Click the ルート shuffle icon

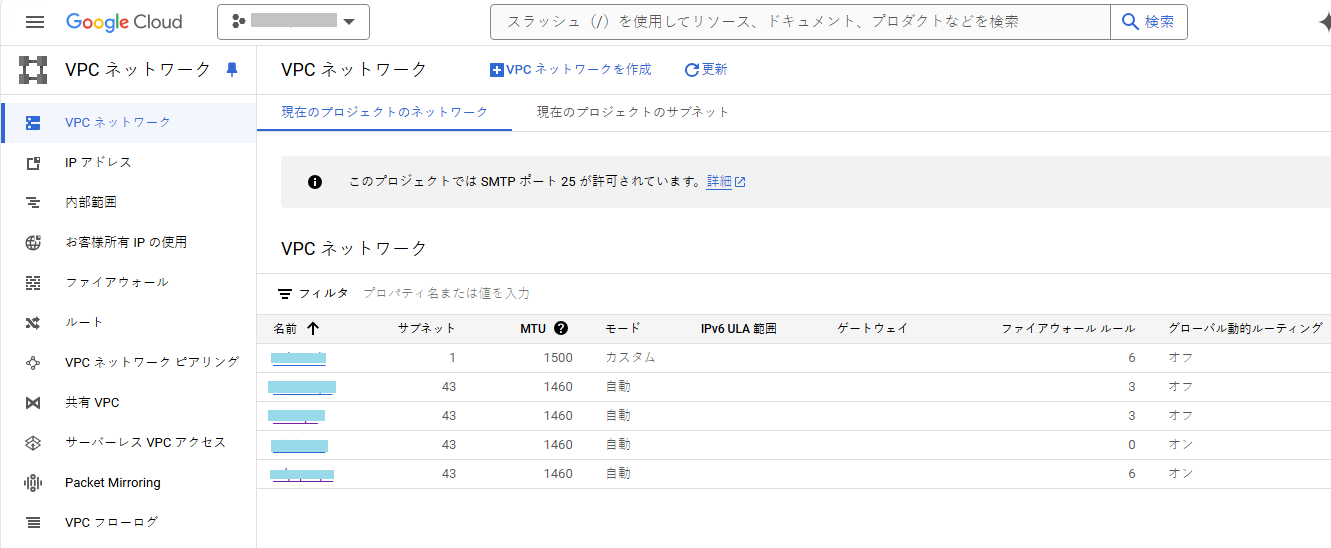click(x=33, y=323)
